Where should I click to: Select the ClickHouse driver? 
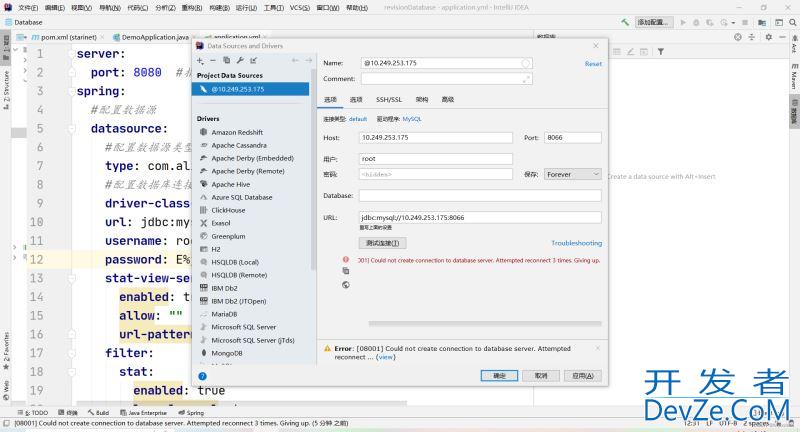click(x=228, y=210)
